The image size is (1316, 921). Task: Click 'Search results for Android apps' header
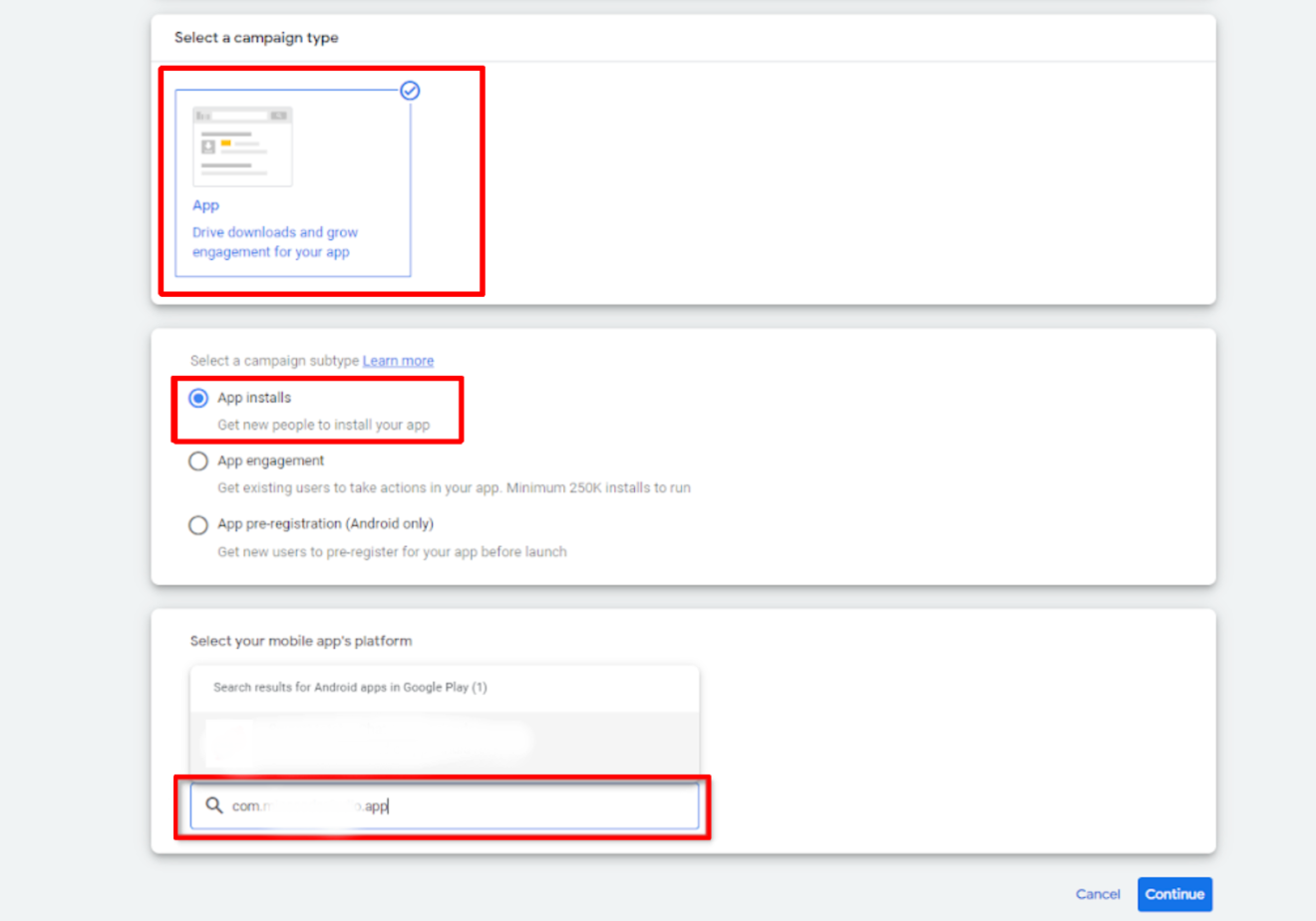pos(350,688)
